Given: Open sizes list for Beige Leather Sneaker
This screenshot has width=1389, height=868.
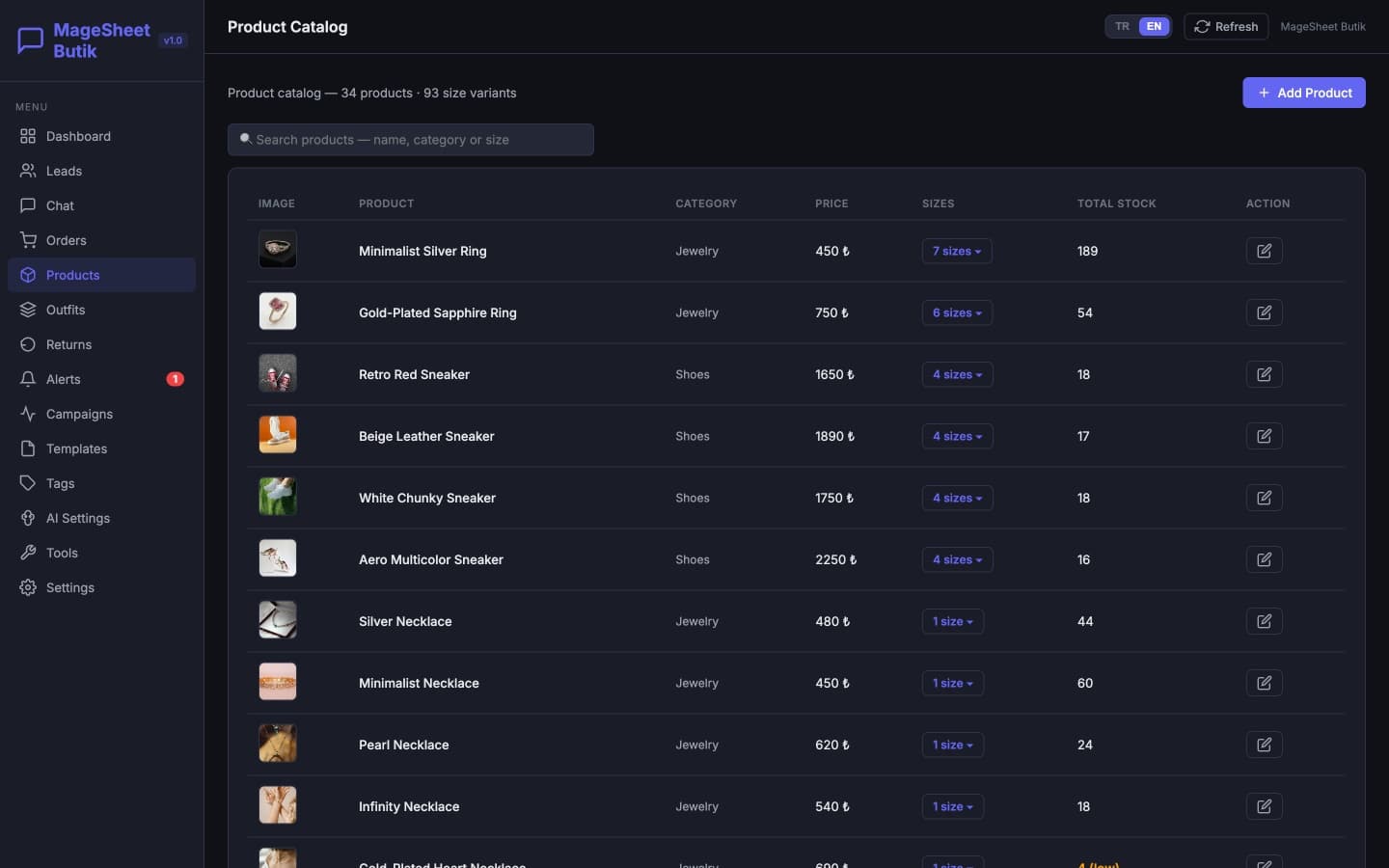Looking at the screenshot, I should (957, 436).
